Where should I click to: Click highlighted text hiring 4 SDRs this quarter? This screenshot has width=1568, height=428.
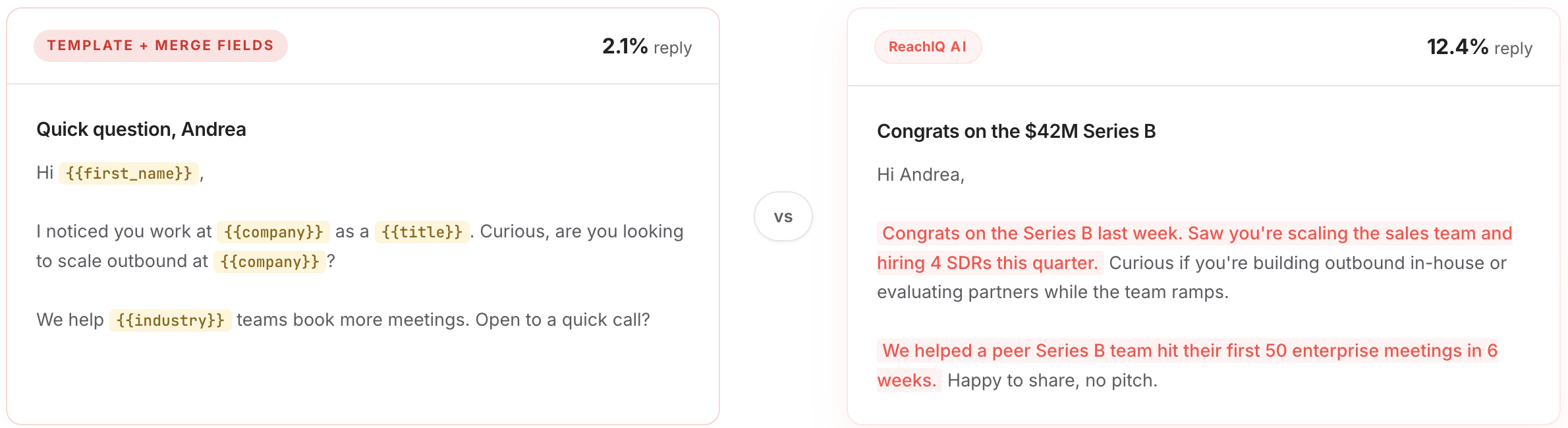pyautogui.click(x=988, y=263)
